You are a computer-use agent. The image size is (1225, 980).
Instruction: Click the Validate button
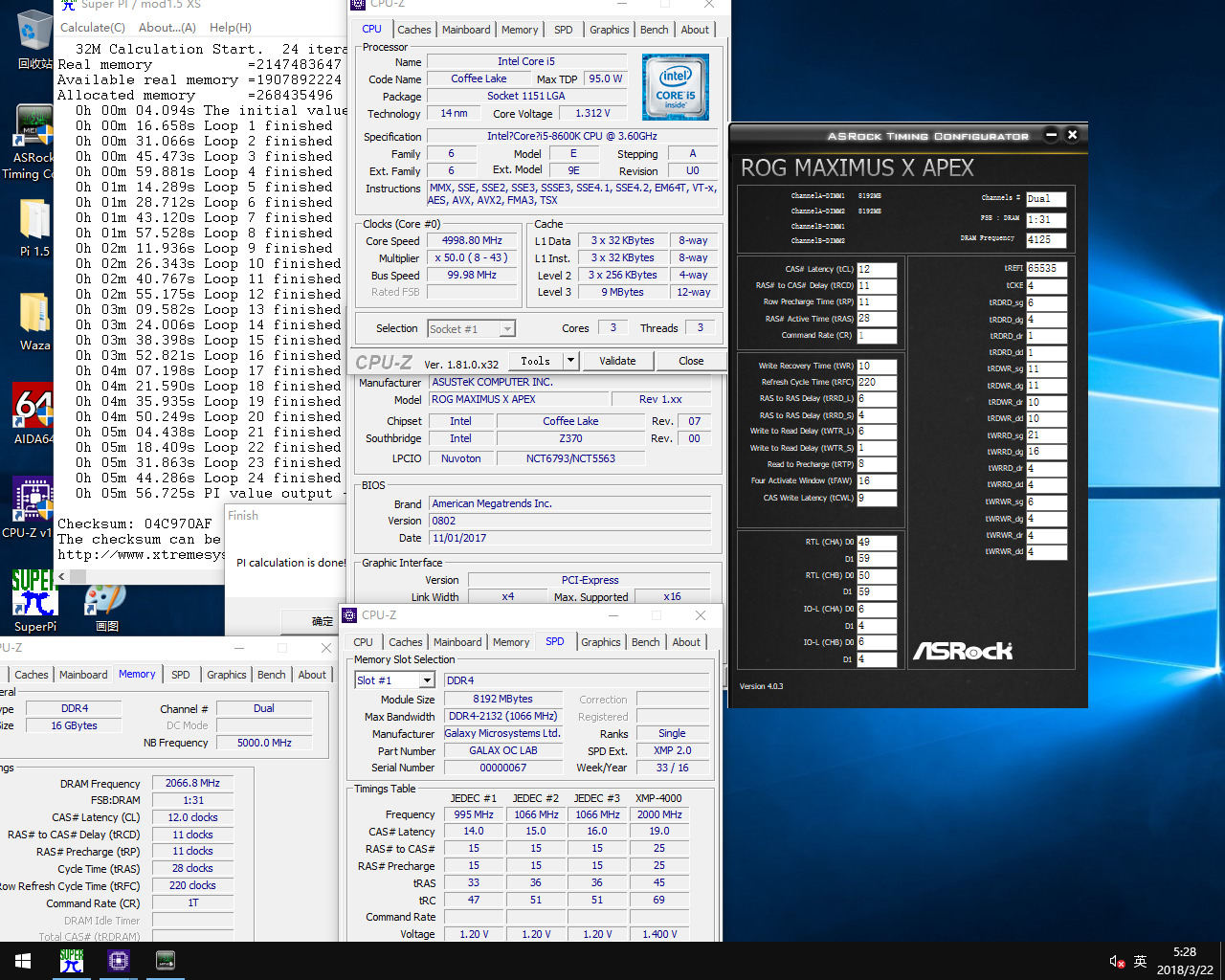pos(617,361)
